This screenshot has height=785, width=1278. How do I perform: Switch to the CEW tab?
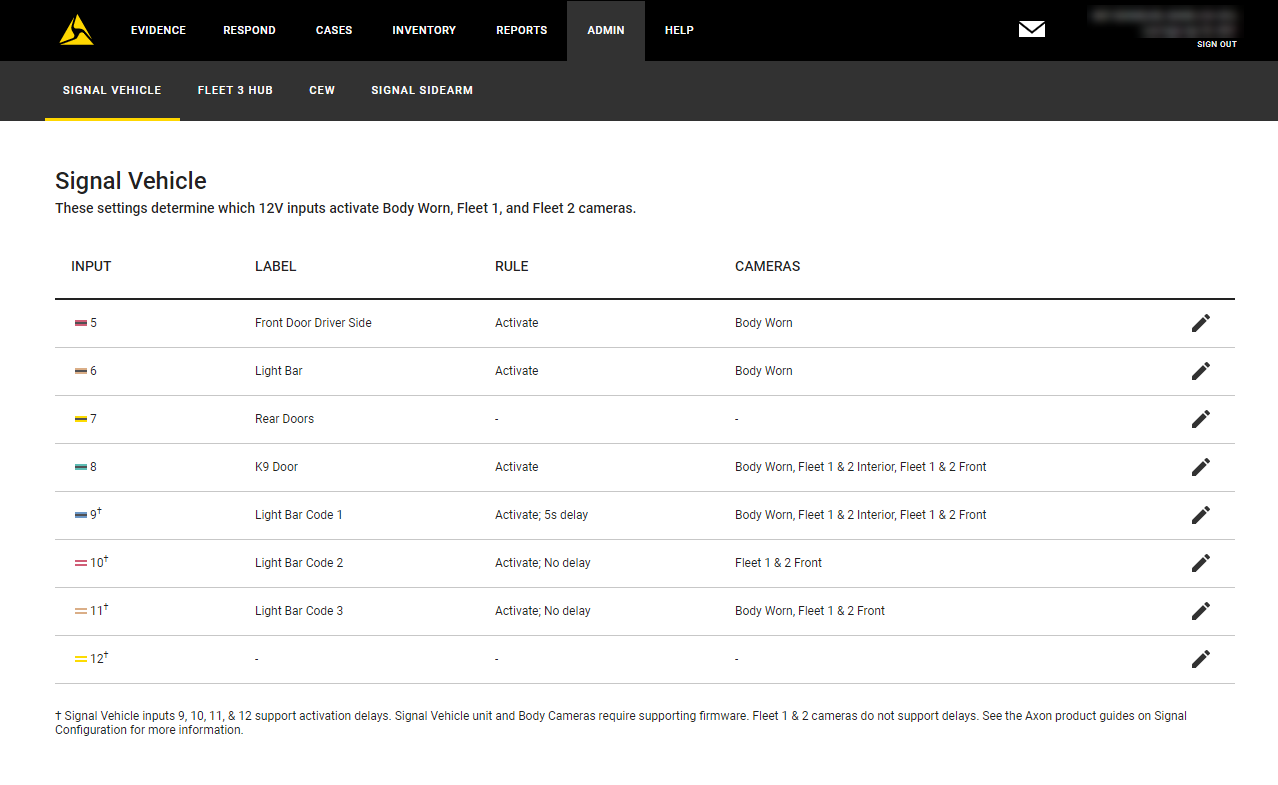[322, 90]
